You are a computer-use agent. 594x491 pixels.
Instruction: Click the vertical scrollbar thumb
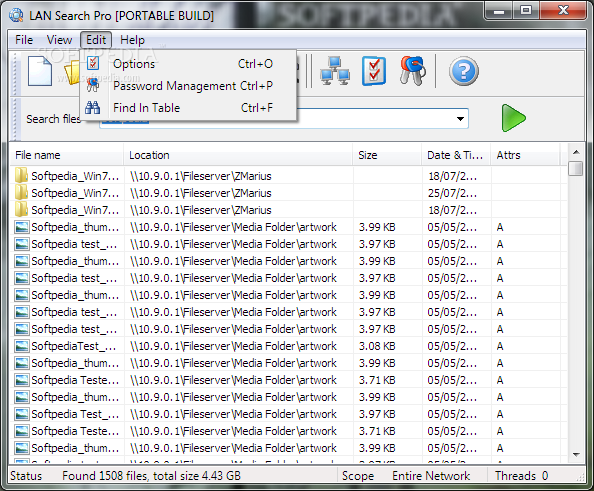point(575,168)
